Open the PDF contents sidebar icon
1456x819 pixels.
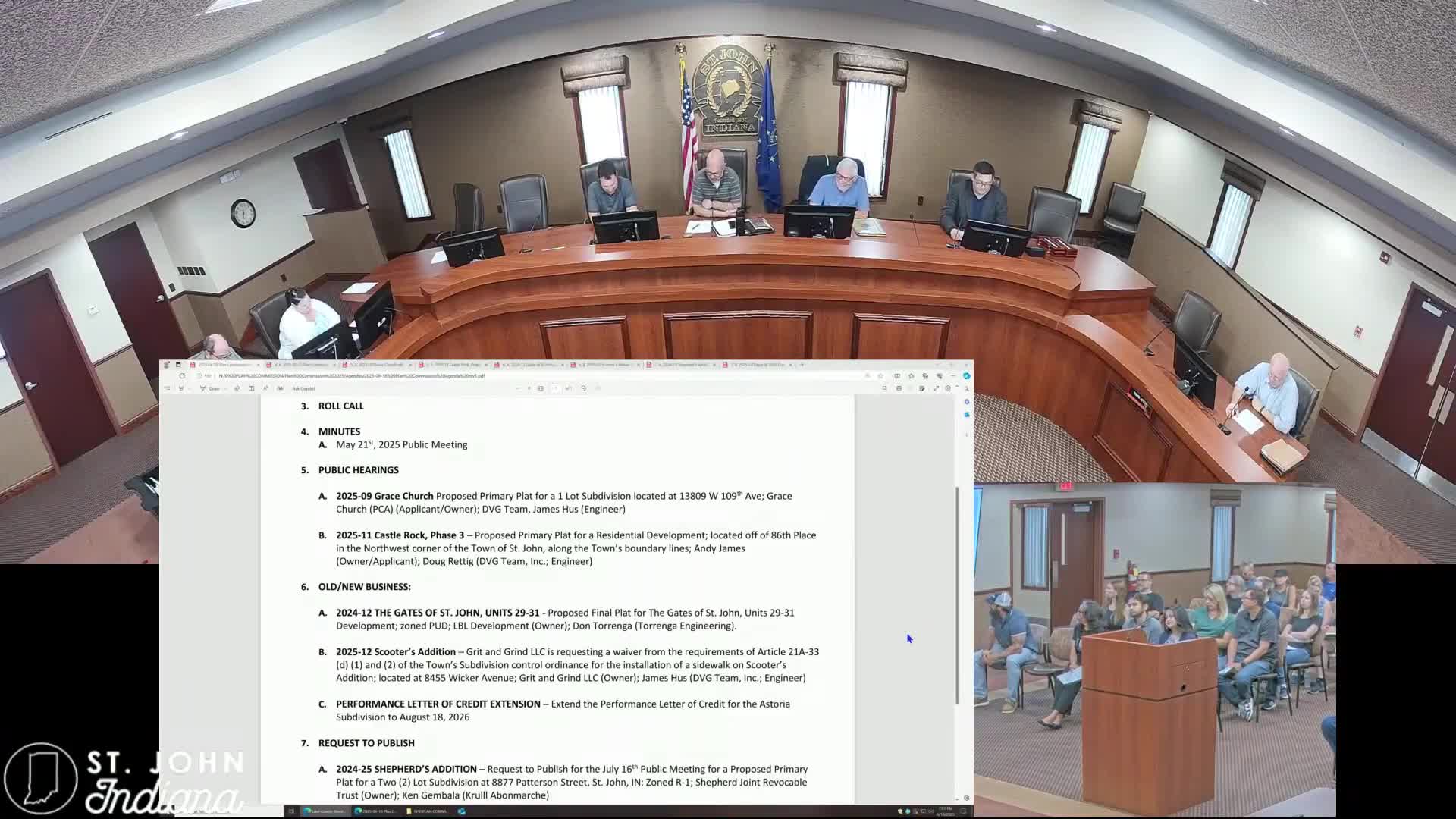tap(167, 388)
